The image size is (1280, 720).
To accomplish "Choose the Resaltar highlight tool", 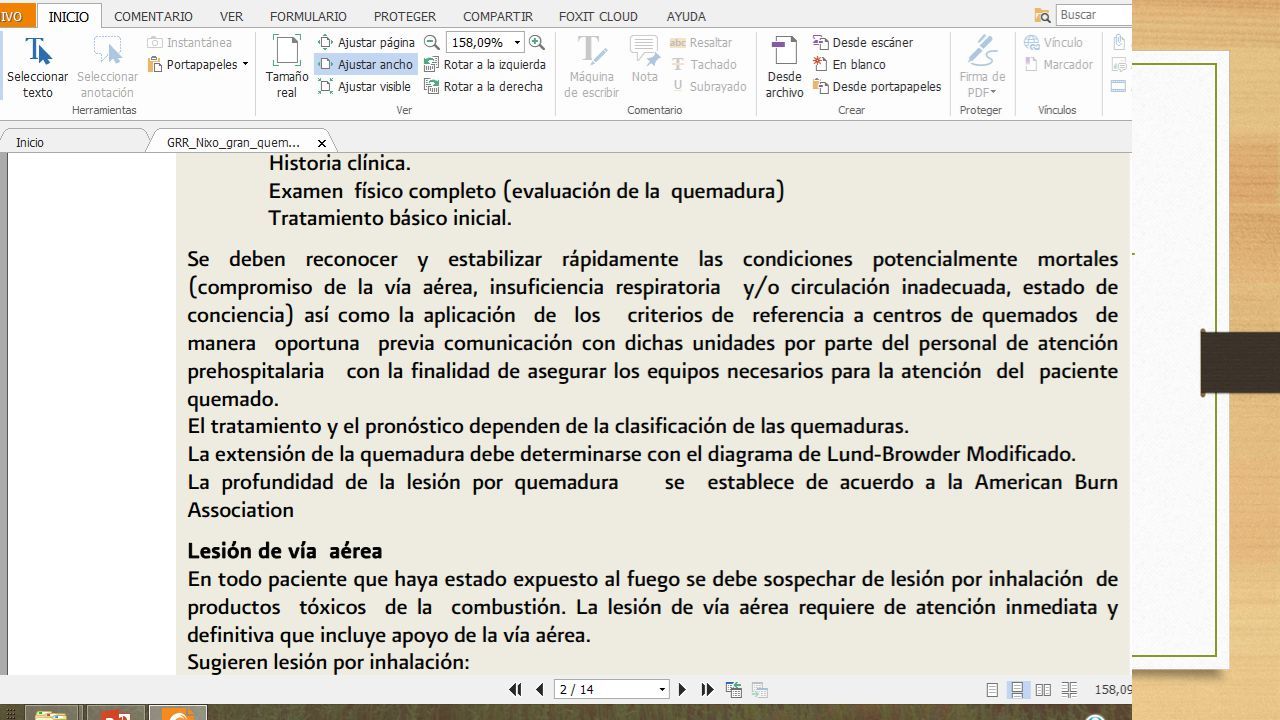I will (x=700, y=43).
